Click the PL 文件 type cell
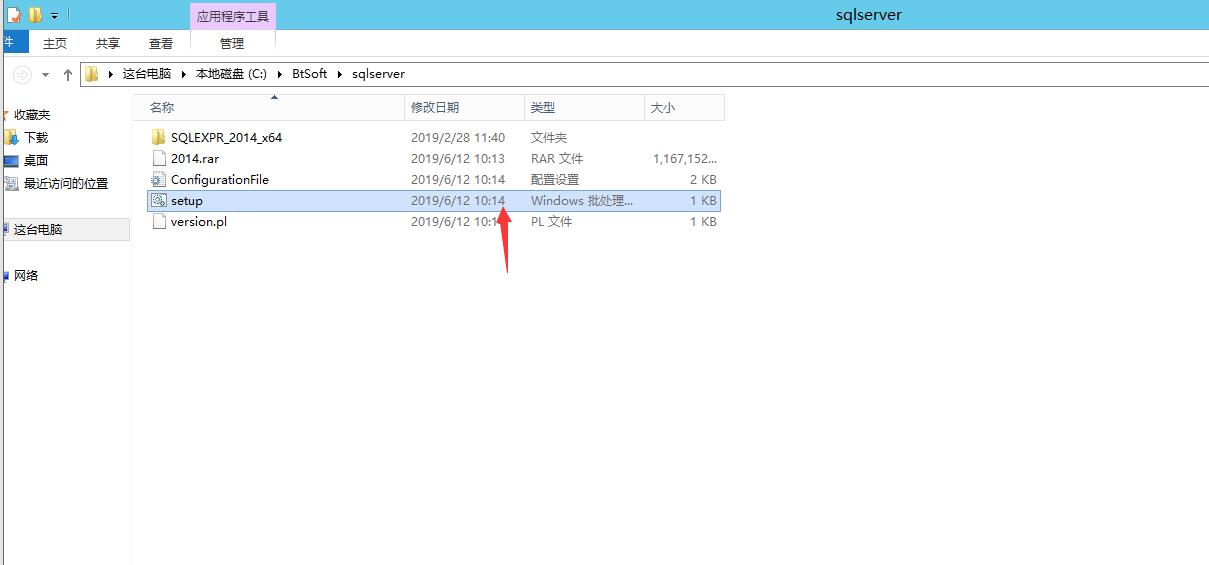Viewport: 1209px width, 565px height. [x=551, y=221]
